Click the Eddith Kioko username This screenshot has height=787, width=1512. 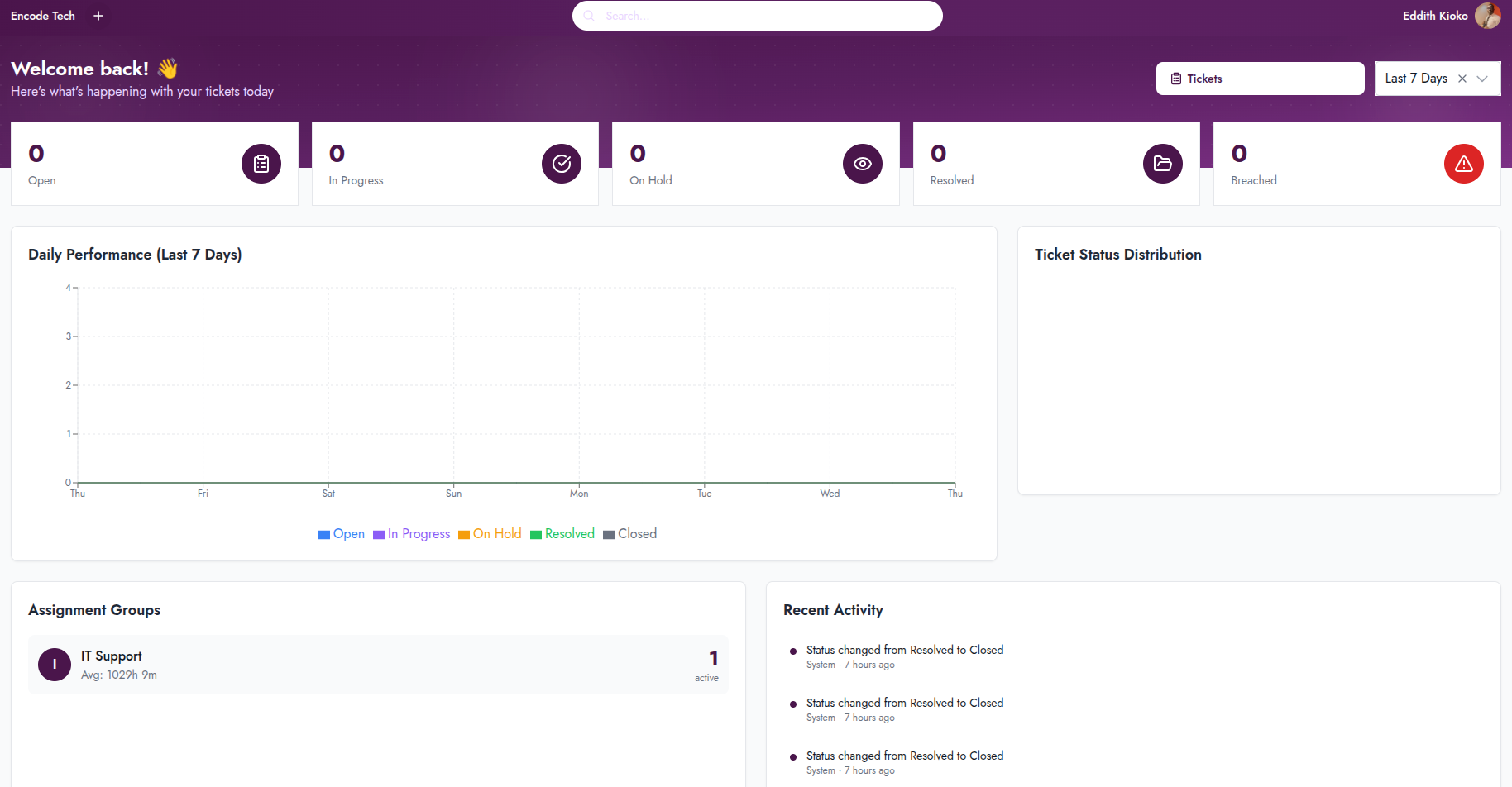1435,16
